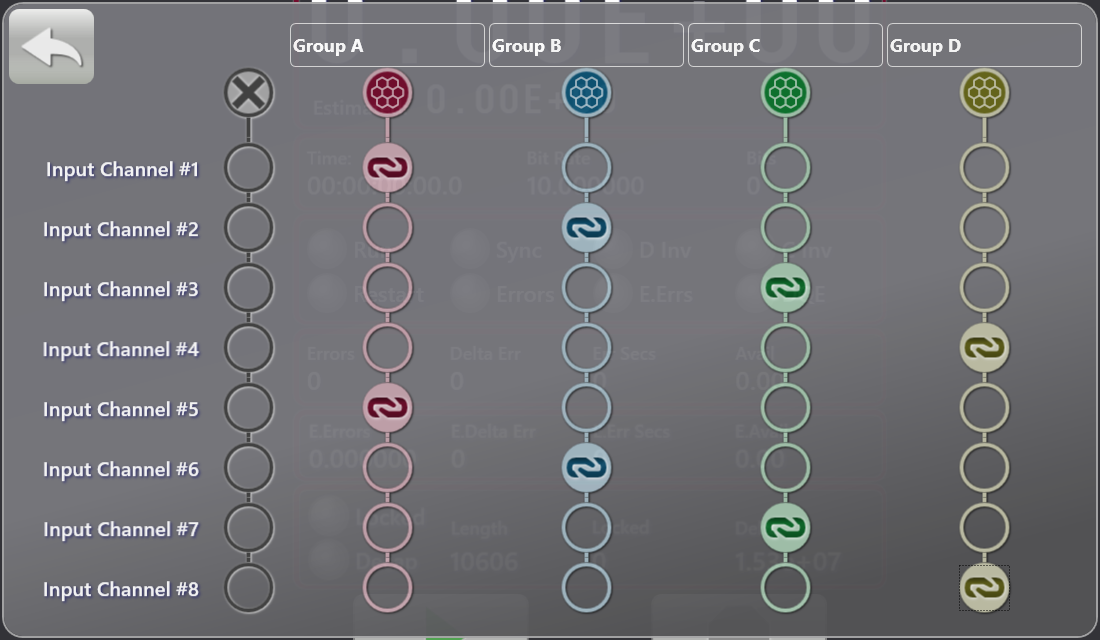Unlink Input Channel #4 from Group D

coord(984,348)
